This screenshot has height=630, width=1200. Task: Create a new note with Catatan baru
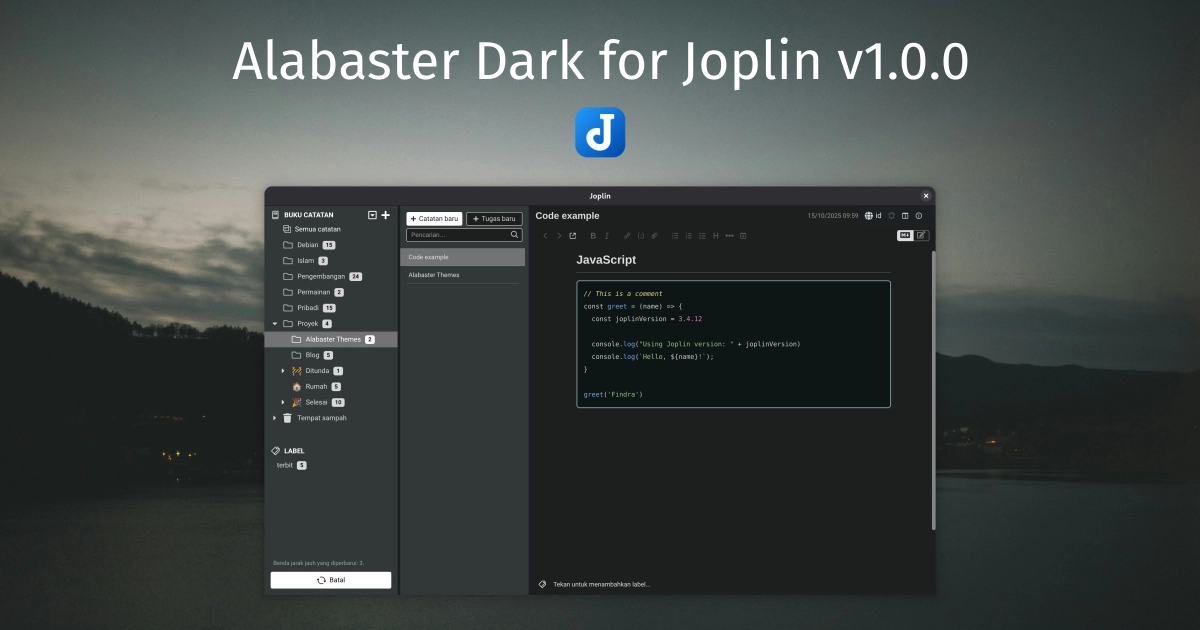[x=434, y=218]
